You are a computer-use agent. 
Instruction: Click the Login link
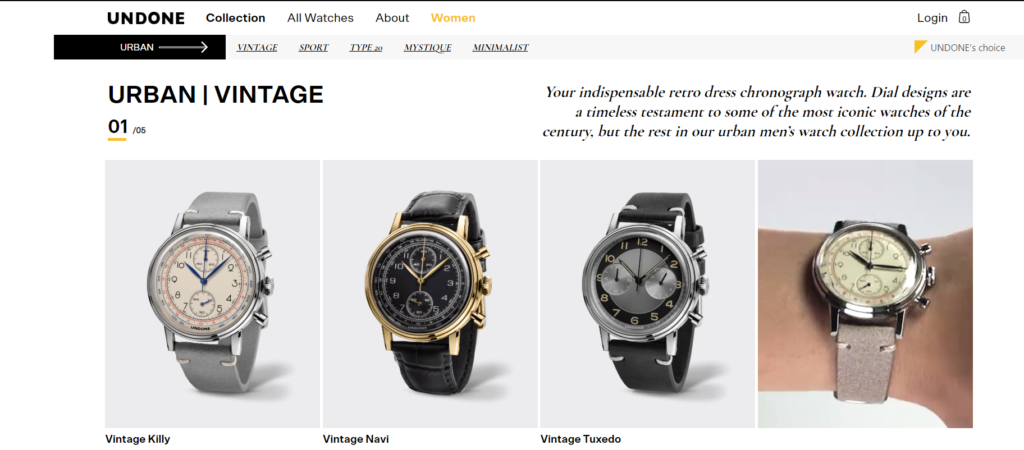click(x=932, y=18)
